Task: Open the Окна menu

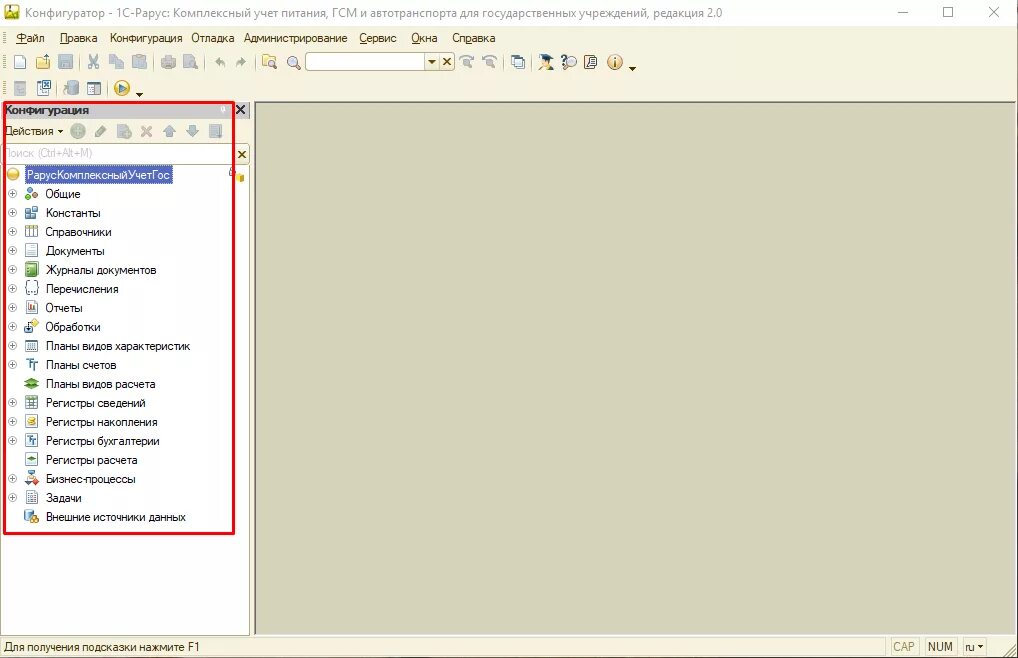Action: pos(424,38)
